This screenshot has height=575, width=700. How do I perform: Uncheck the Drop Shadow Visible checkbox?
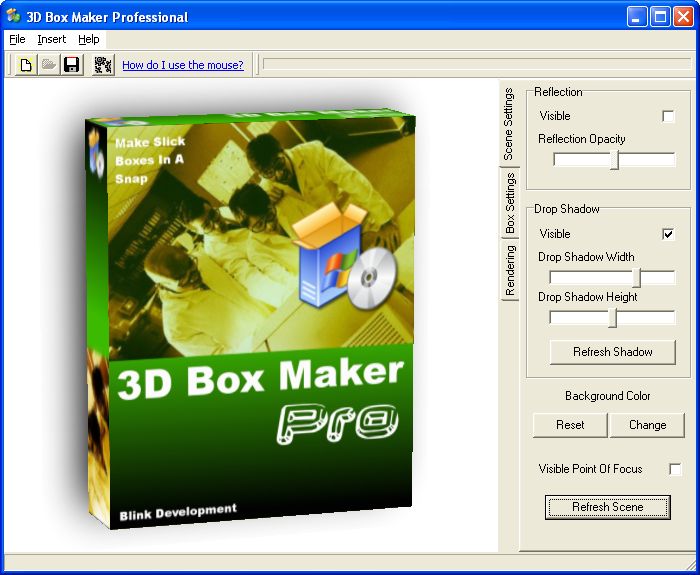coord(668,234)
